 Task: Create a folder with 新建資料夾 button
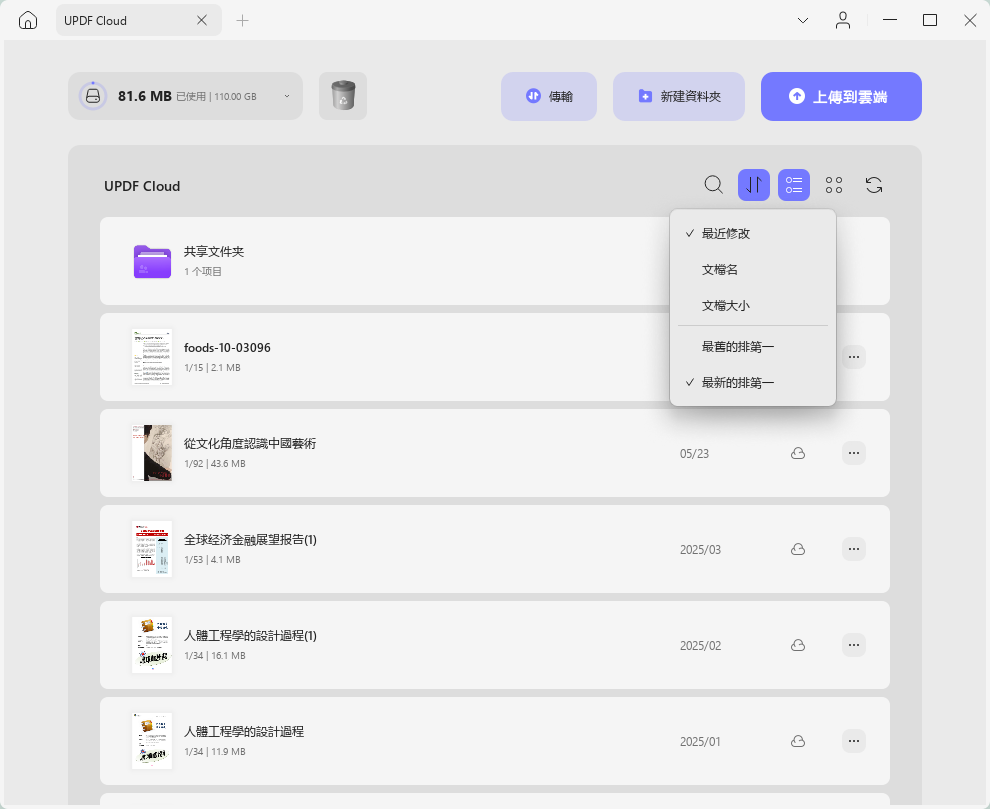[x=679, y=96]
